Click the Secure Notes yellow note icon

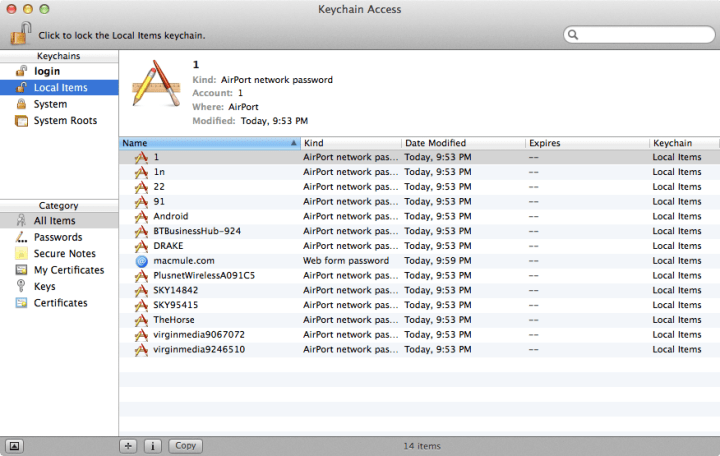pos(21,253)
